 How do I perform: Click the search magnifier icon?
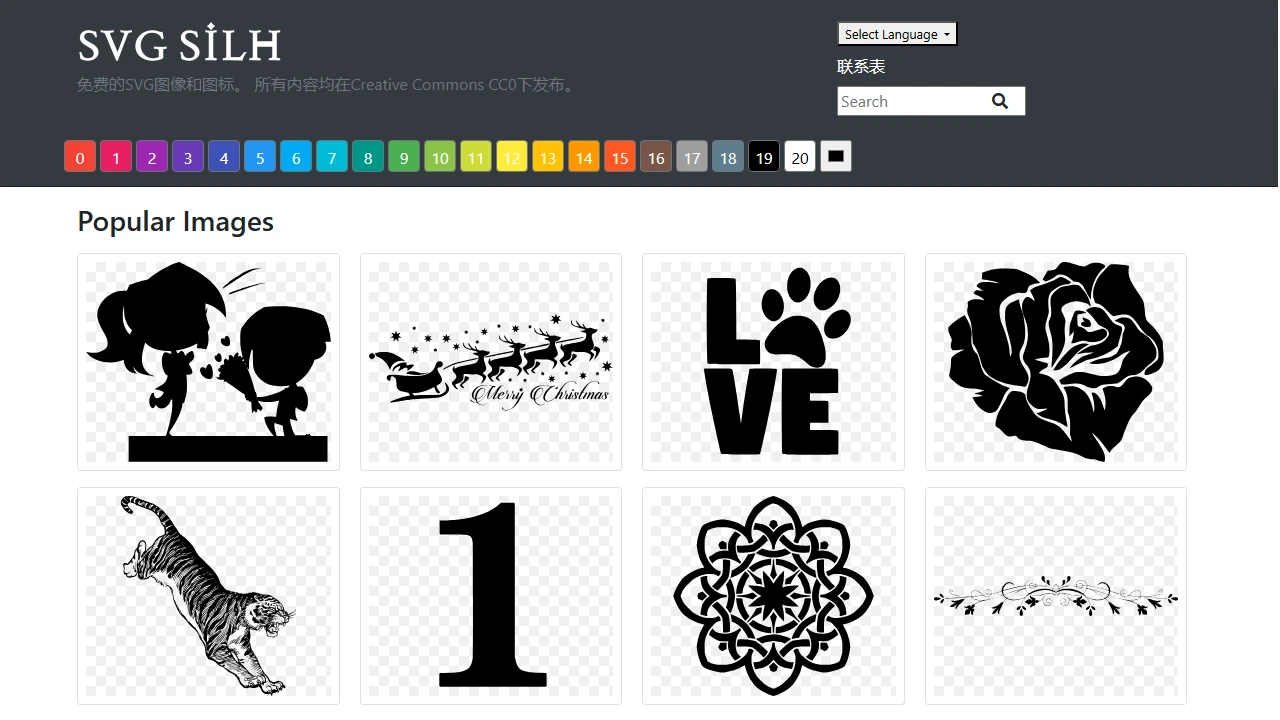pos(1000,101)
